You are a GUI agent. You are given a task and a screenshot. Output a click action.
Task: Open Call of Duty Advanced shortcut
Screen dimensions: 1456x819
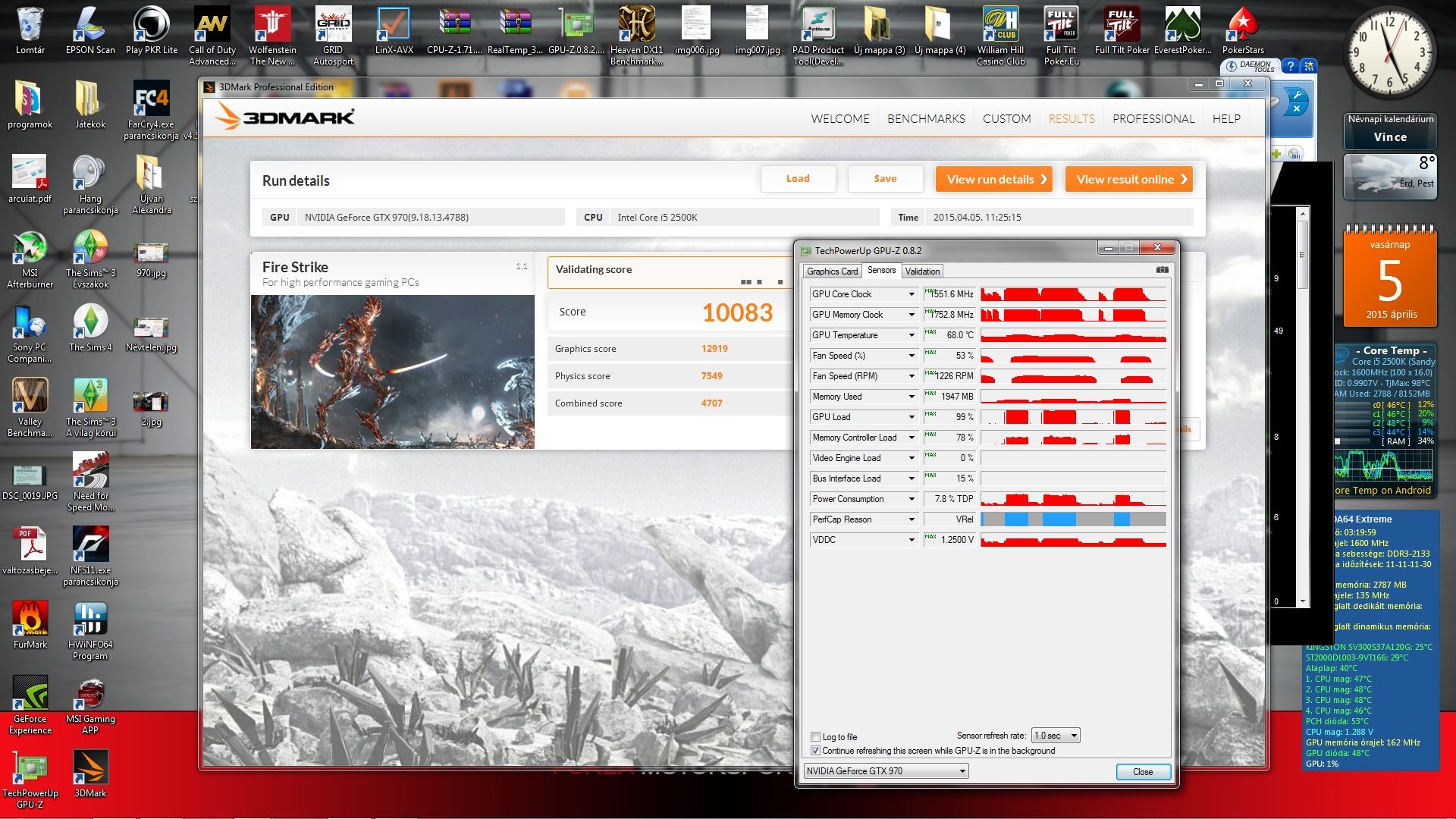click(x=212, y=36)
